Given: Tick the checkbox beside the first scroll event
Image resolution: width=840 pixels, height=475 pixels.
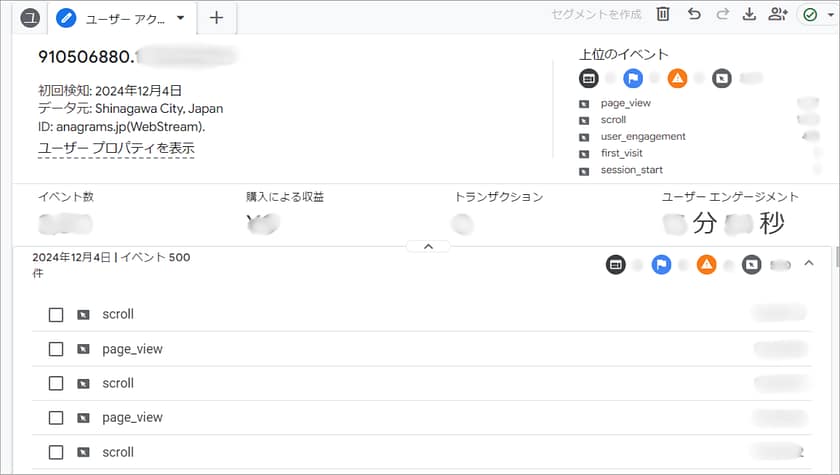Looking at the screenshot, I should [x=56, y=315].
